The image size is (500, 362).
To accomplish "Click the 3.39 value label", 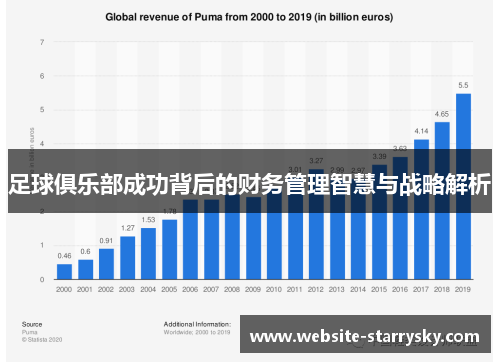I will 379,156.
